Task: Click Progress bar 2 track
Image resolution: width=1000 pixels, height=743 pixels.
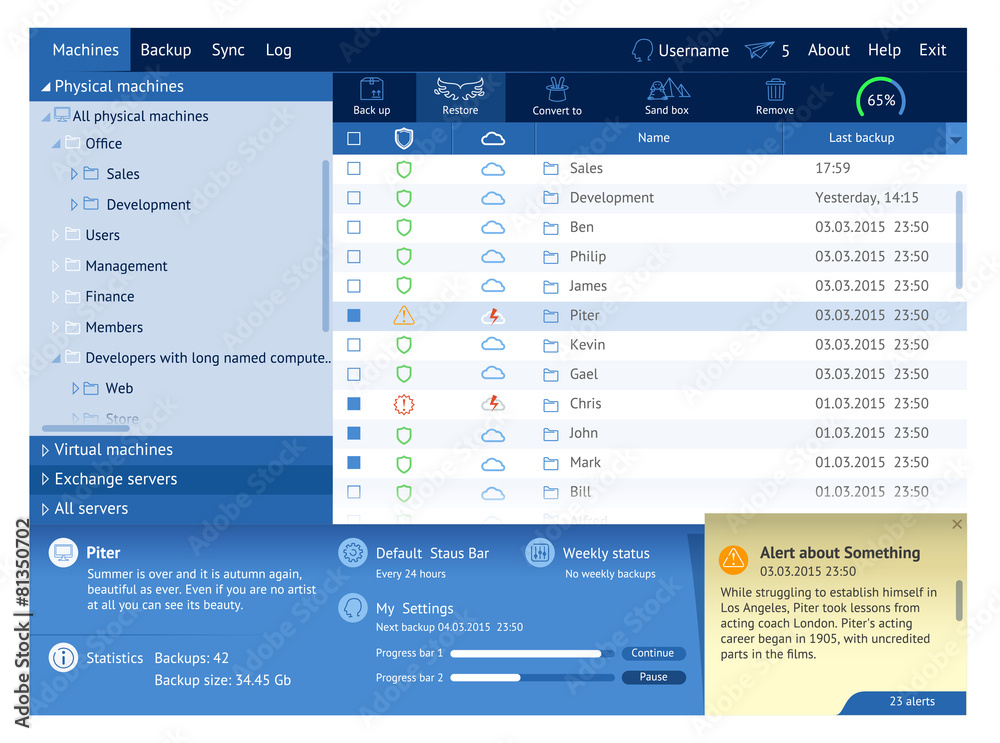Action: (x=533, y=677)
